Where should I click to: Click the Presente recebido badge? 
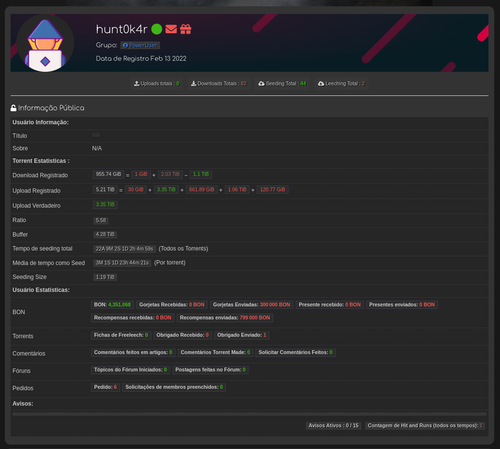(x=330, y=305)
